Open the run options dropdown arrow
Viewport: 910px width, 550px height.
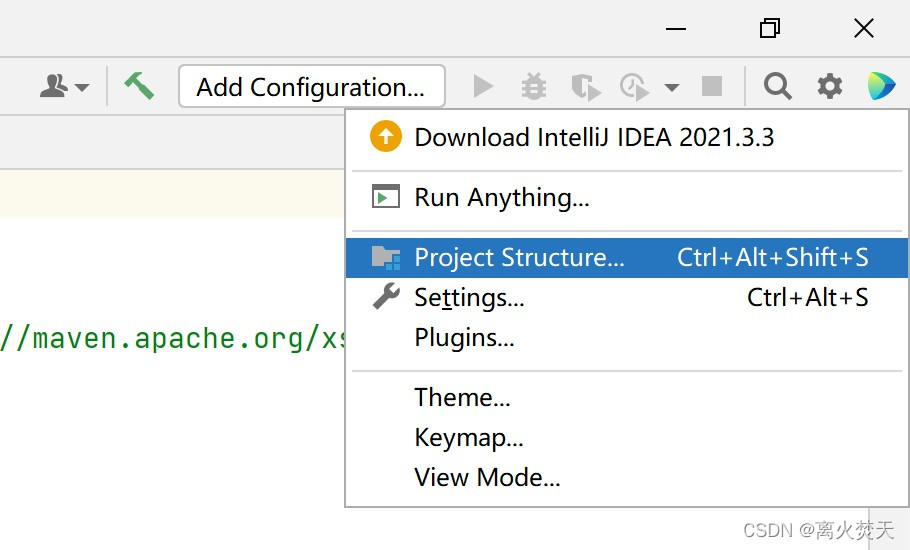(671, 88)
